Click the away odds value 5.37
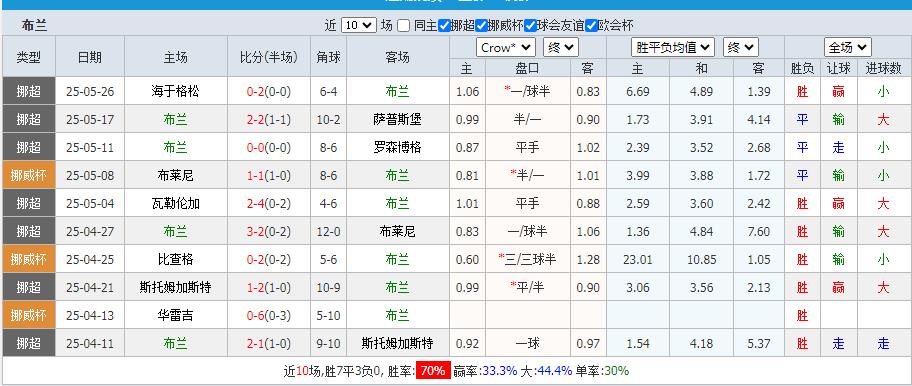Screen dimensions: 912x386 click(758, 343)
